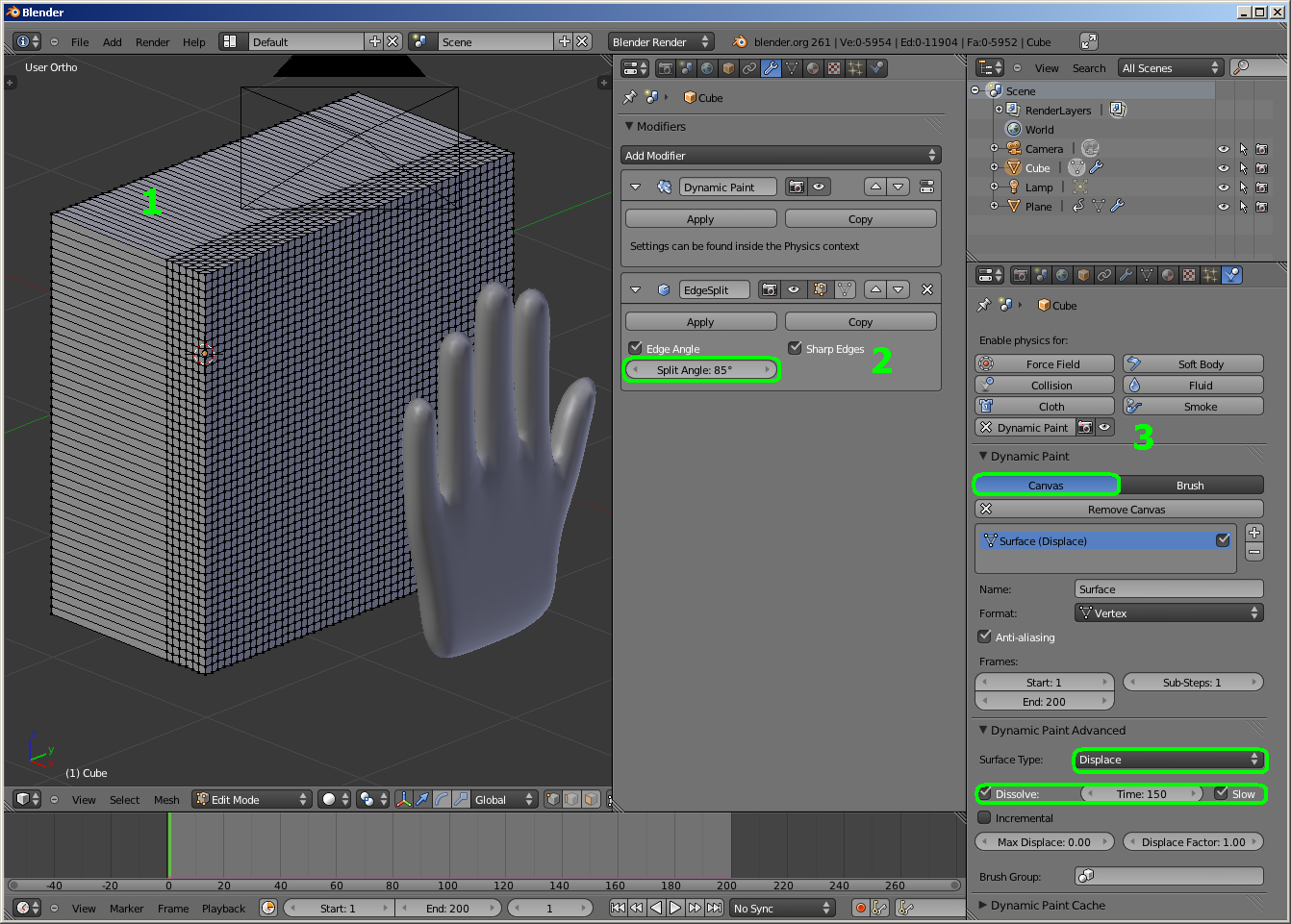Disable the Anti-aliasing checkbox
1291x924 pixels.
(984, 637)
